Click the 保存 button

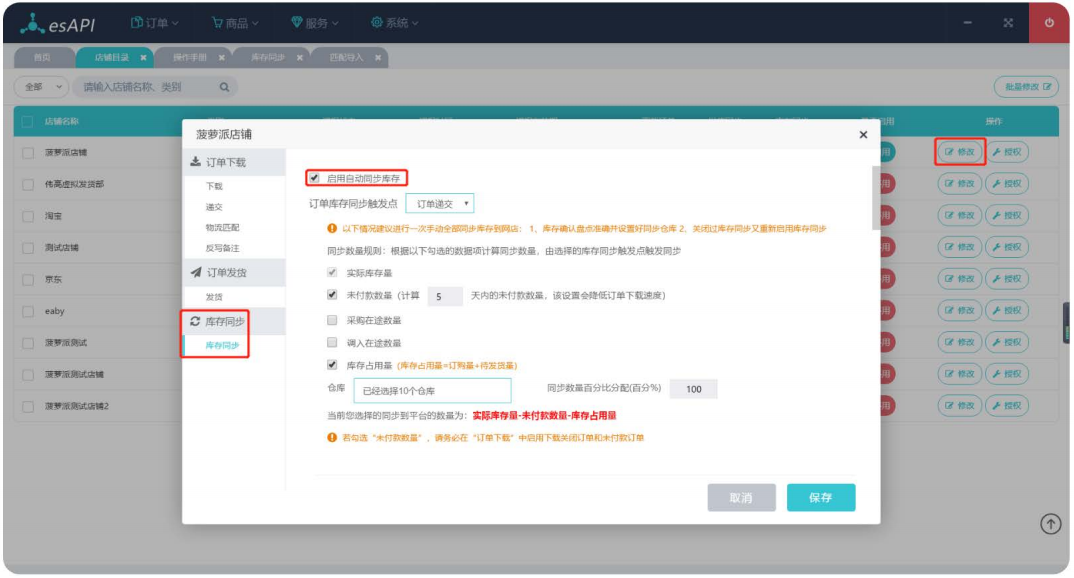click(x=820, y=497)
